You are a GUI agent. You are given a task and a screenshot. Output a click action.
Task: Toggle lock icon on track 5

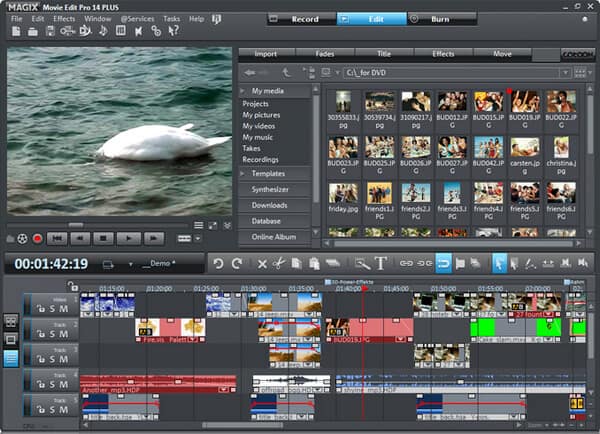[41, 410]
